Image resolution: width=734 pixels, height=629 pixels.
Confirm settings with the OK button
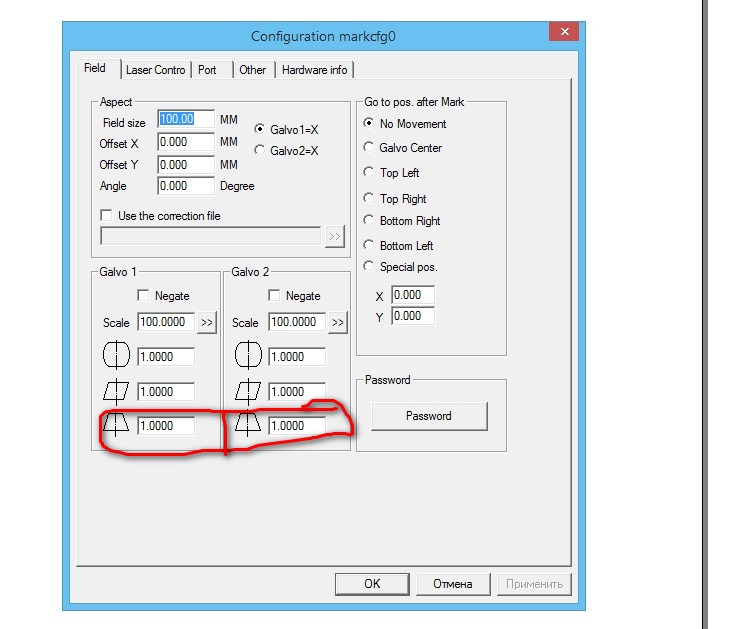372,584
